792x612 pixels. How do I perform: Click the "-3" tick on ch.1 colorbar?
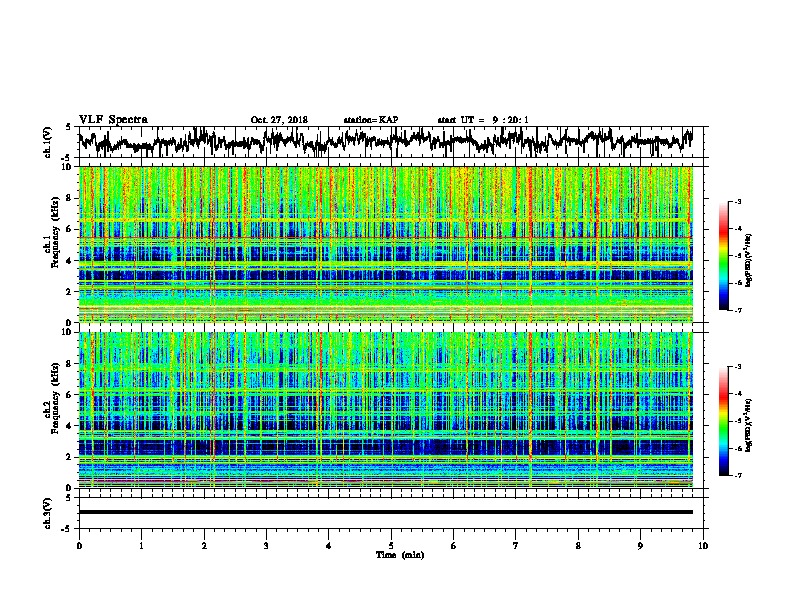[x=737, y=202]
